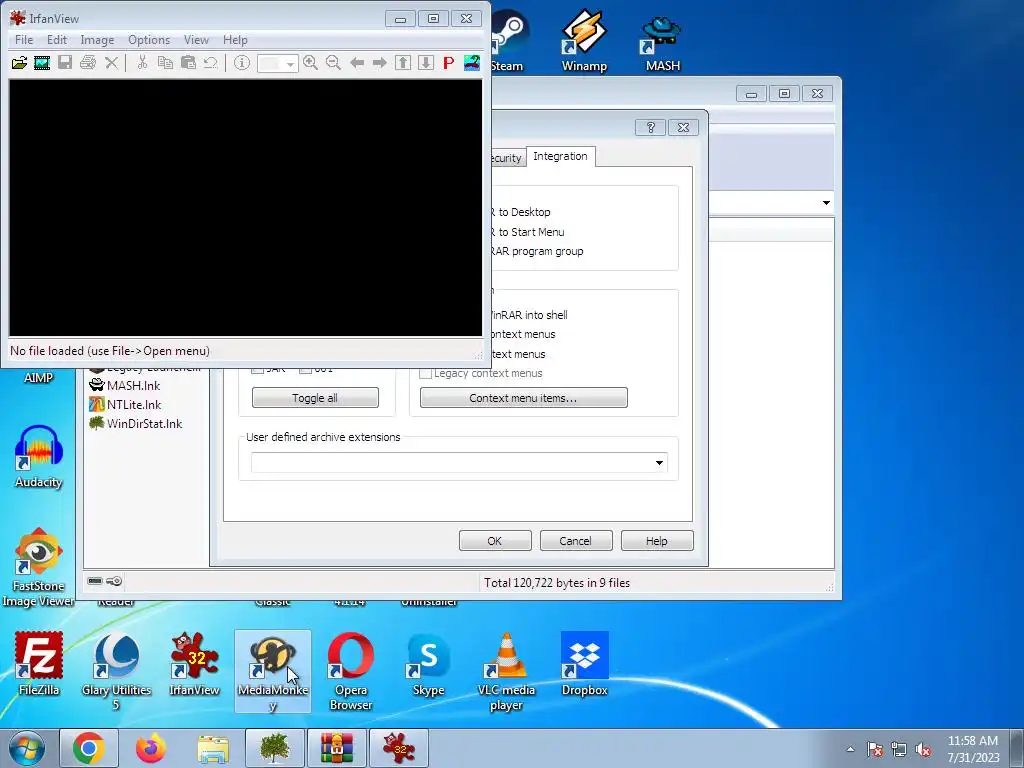Open the Help menu in IrfanView
Viewport: 1024px width, 768px height.
point(235,40)
